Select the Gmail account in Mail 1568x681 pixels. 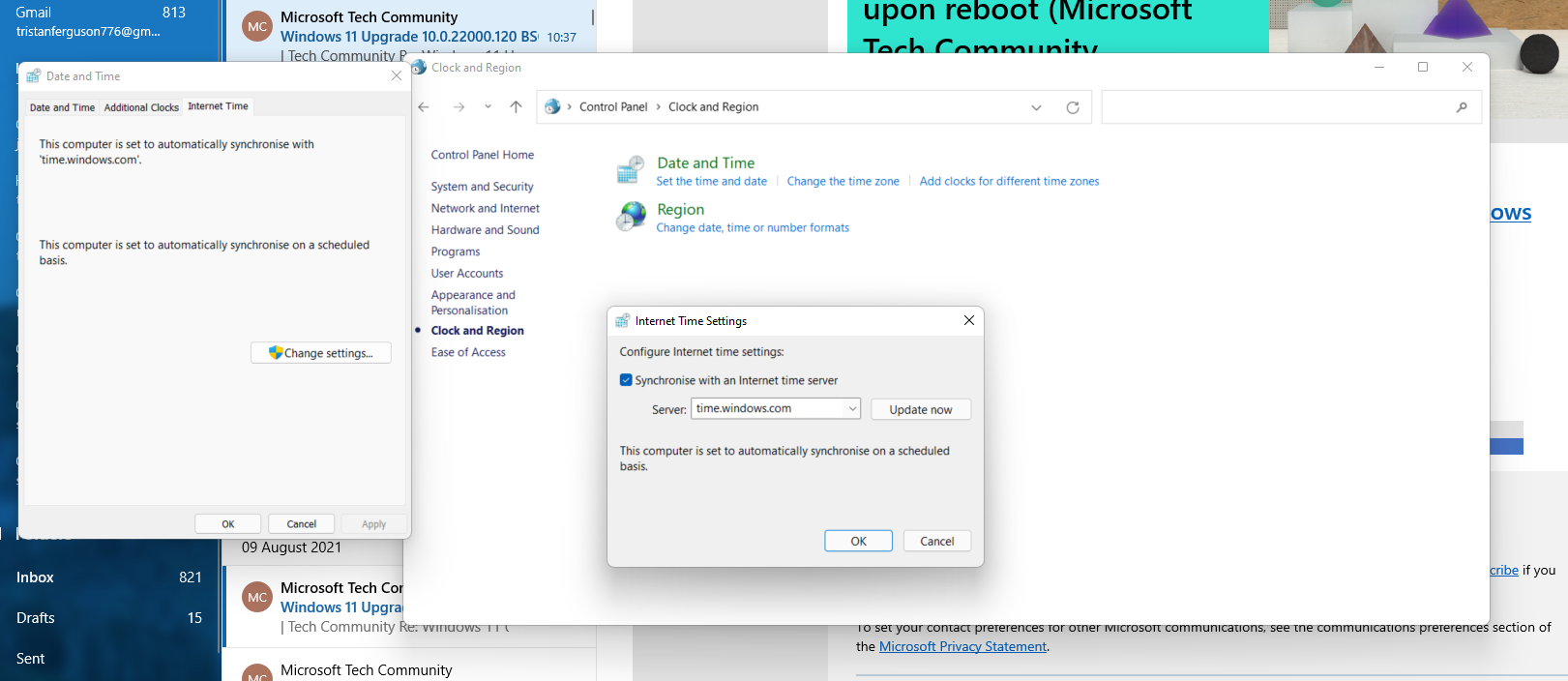(101, 21)
